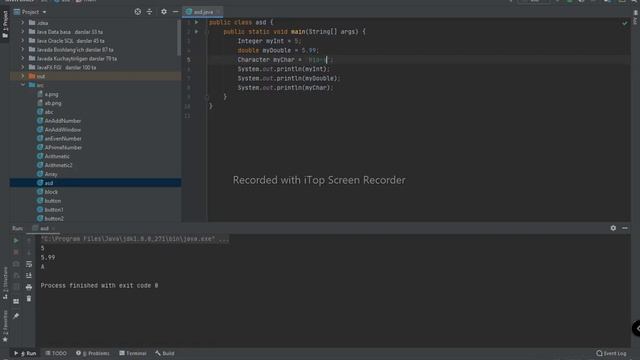Image resolution: width=640 pixels, height=360 pixels.
Task: Open Run panel settings gear icon
Action: coord(613,228)
